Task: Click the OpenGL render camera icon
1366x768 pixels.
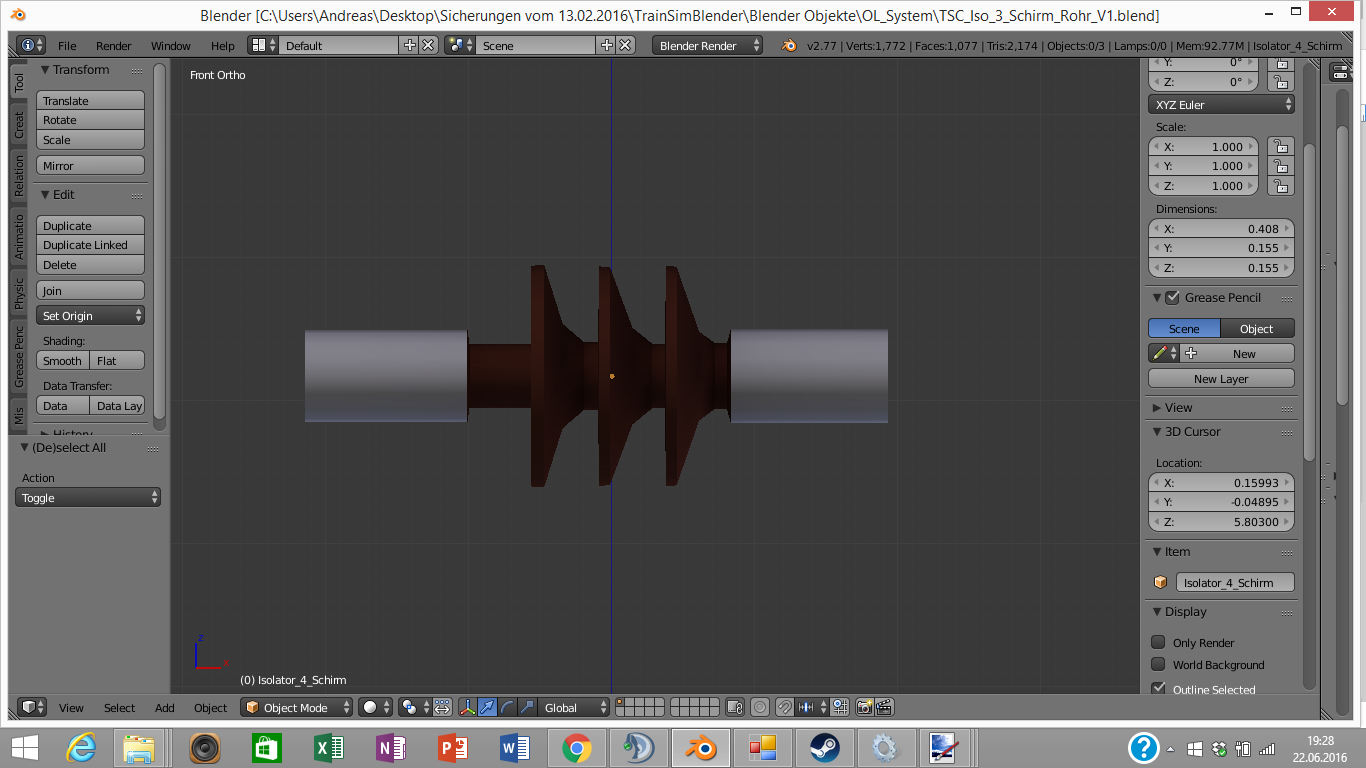Action: 864,707
